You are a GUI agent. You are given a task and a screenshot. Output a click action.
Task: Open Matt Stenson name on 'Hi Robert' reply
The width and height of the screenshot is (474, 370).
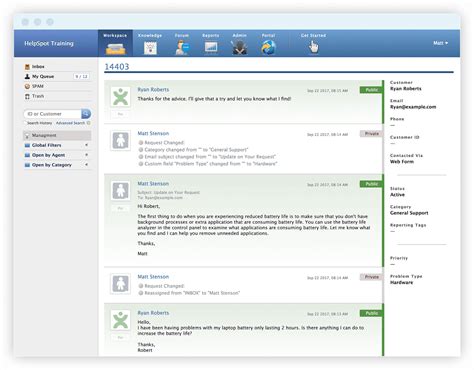(153, 184)
